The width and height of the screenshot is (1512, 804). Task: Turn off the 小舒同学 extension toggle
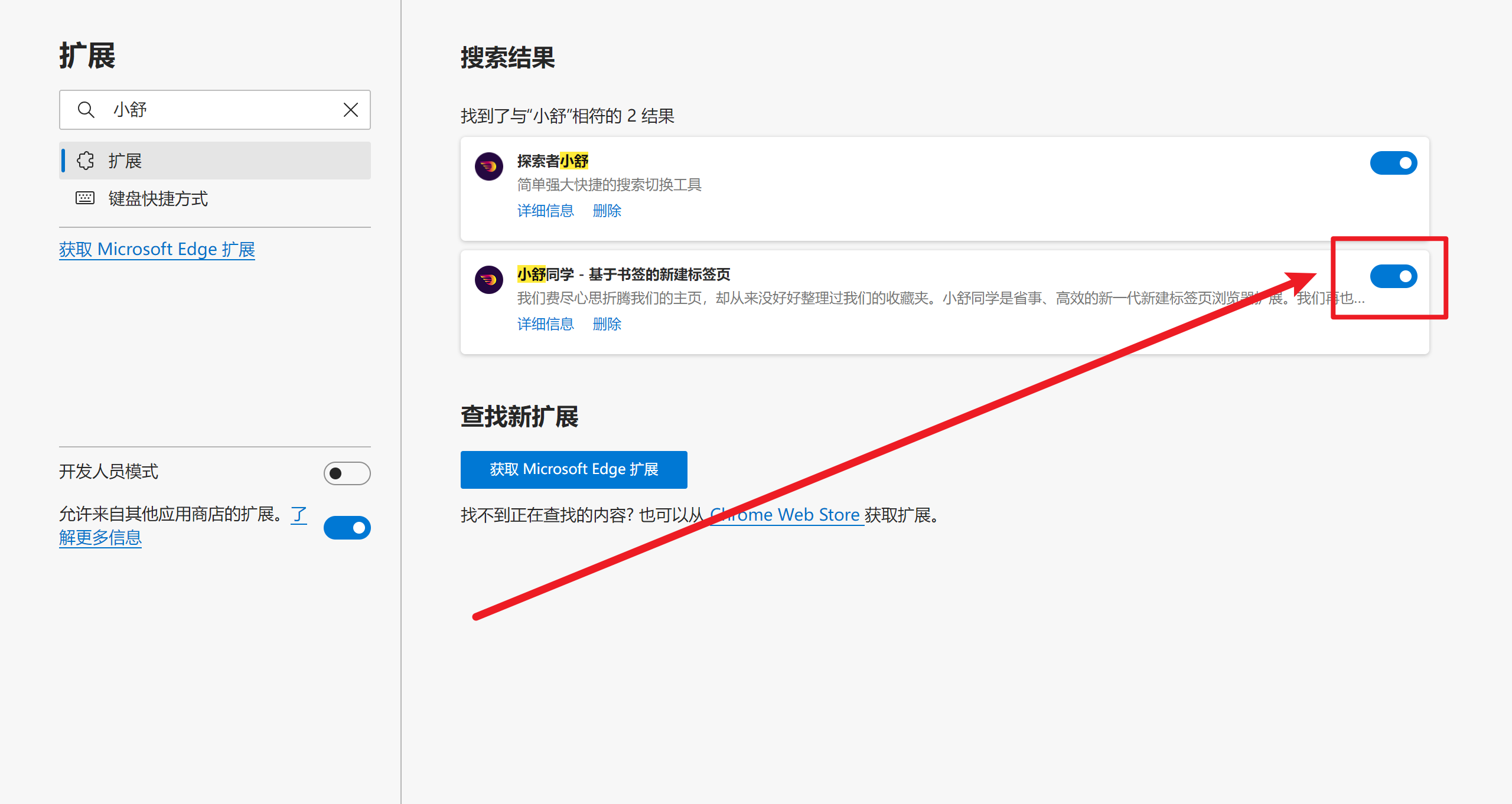(1393, 276)
